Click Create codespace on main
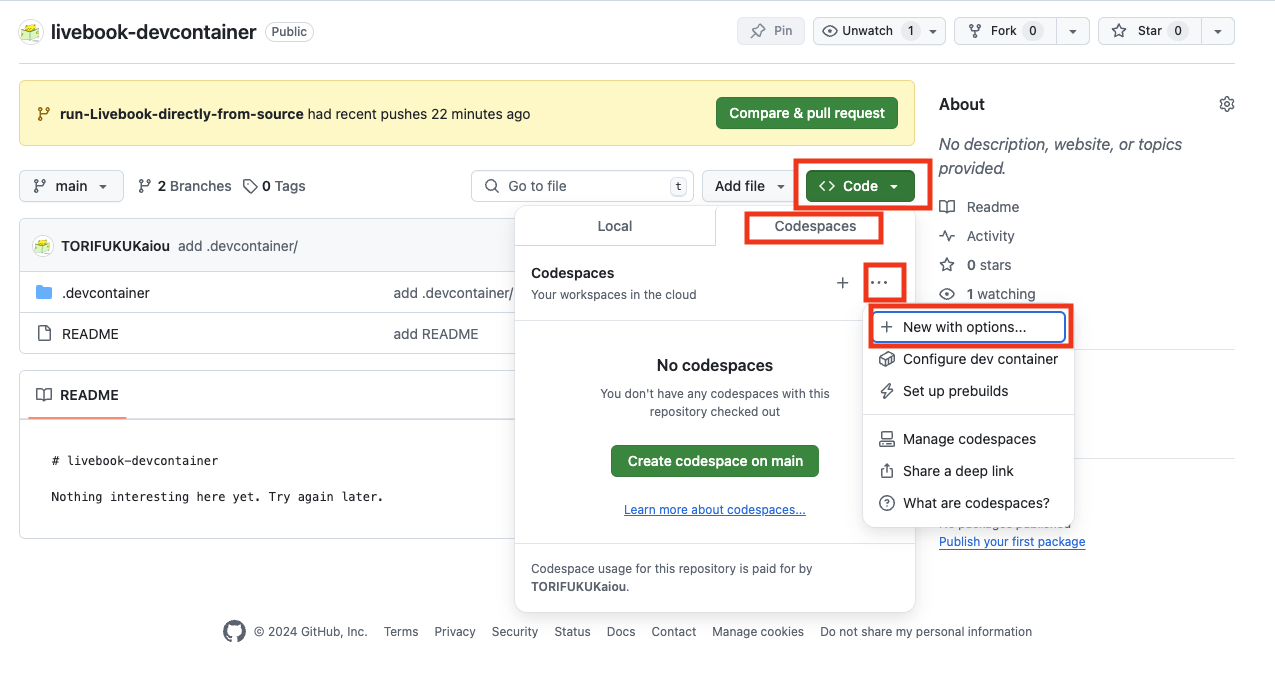Viewport: 1275px width, 690px height. point(714,461)
